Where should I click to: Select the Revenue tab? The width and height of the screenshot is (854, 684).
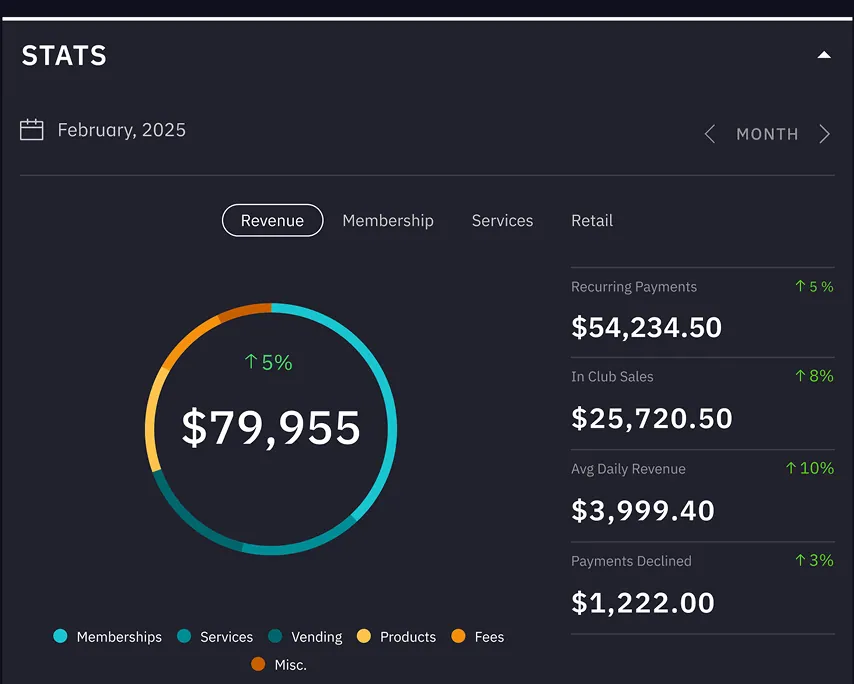272,221
